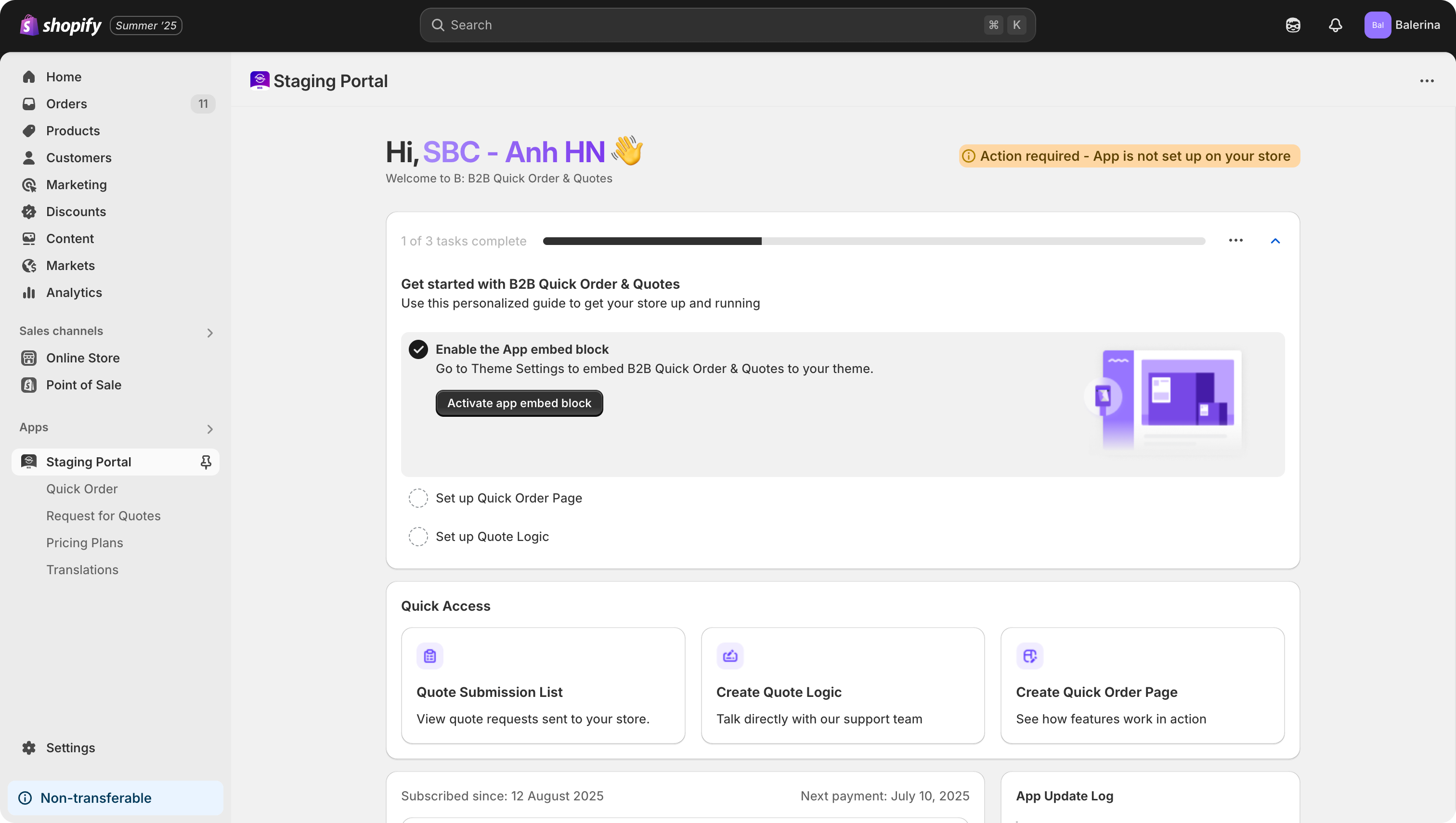Toggle the Enable App embed block checkmark
1456x823 pixels.
(x=418, y=349)
